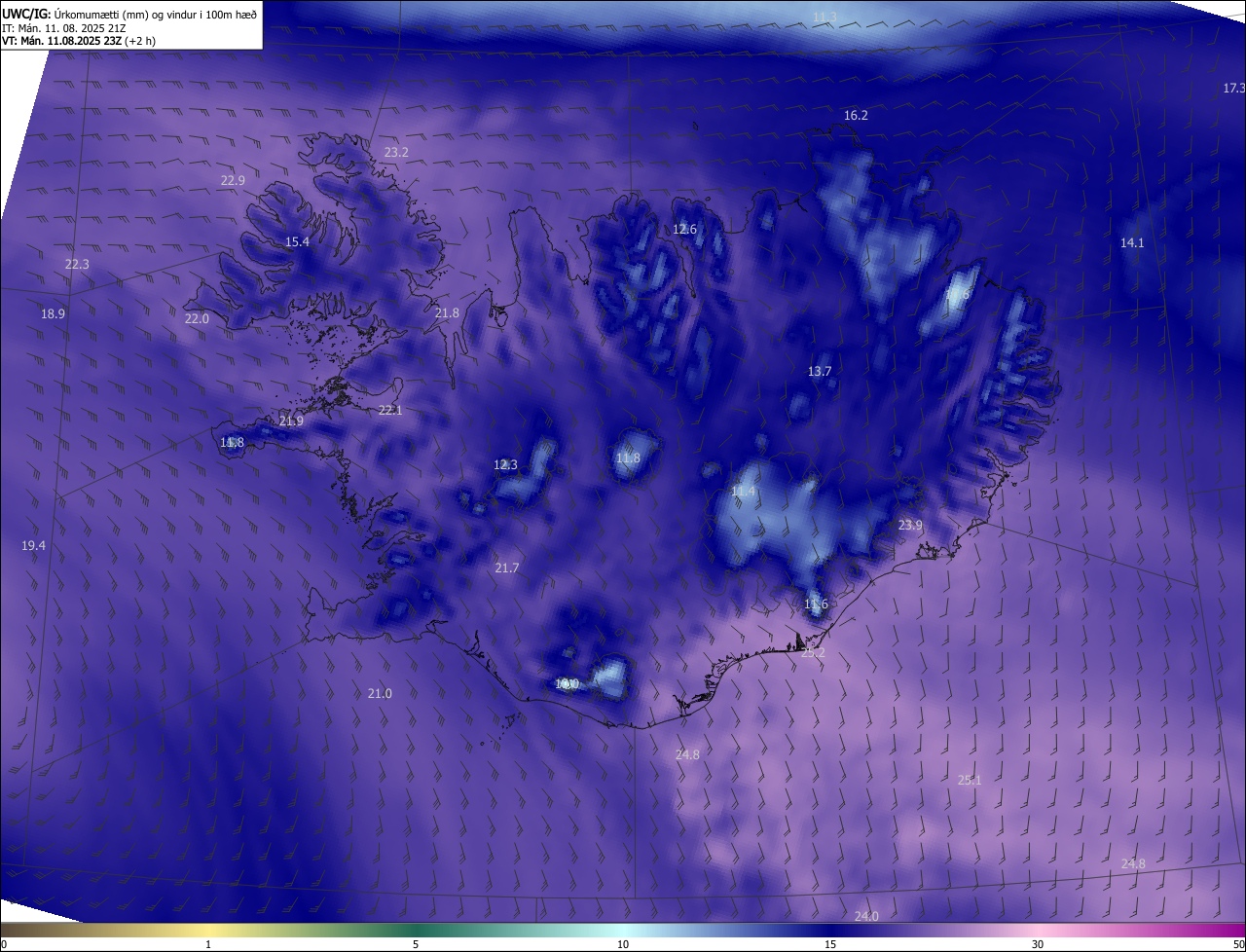
Task: Select the 25.2 value near the south coast
Action: coord(813,652)
